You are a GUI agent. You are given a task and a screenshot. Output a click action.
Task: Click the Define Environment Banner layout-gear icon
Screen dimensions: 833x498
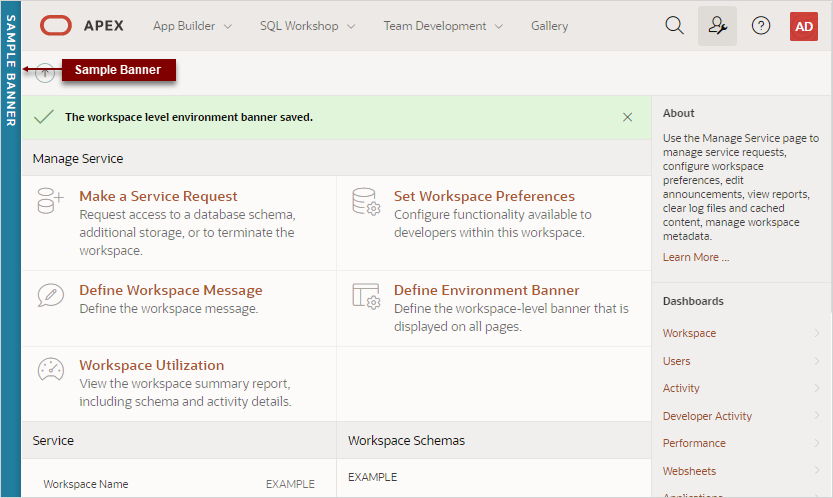point(366,296)
